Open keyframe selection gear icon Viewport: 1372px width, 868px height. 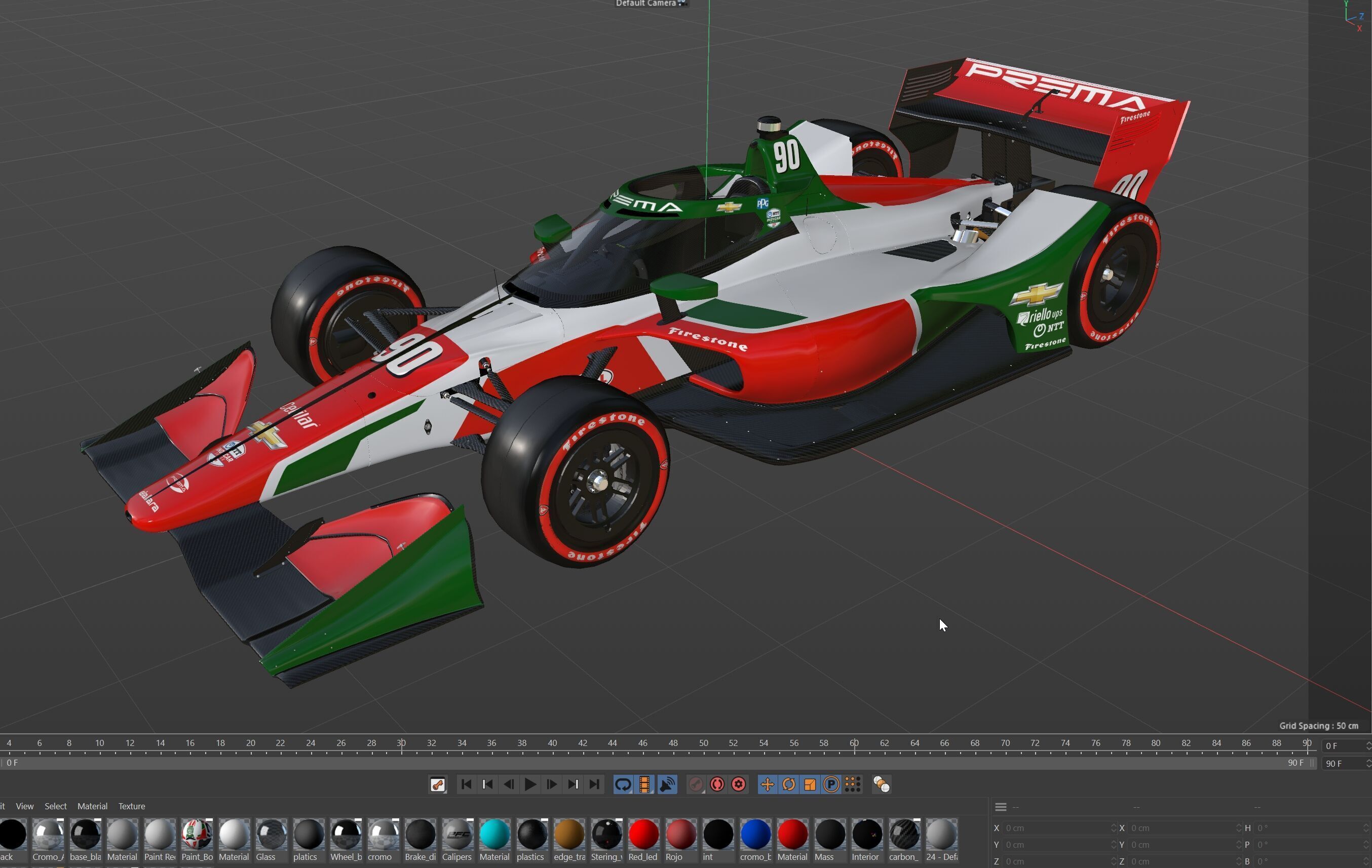[x=739, y=784]
